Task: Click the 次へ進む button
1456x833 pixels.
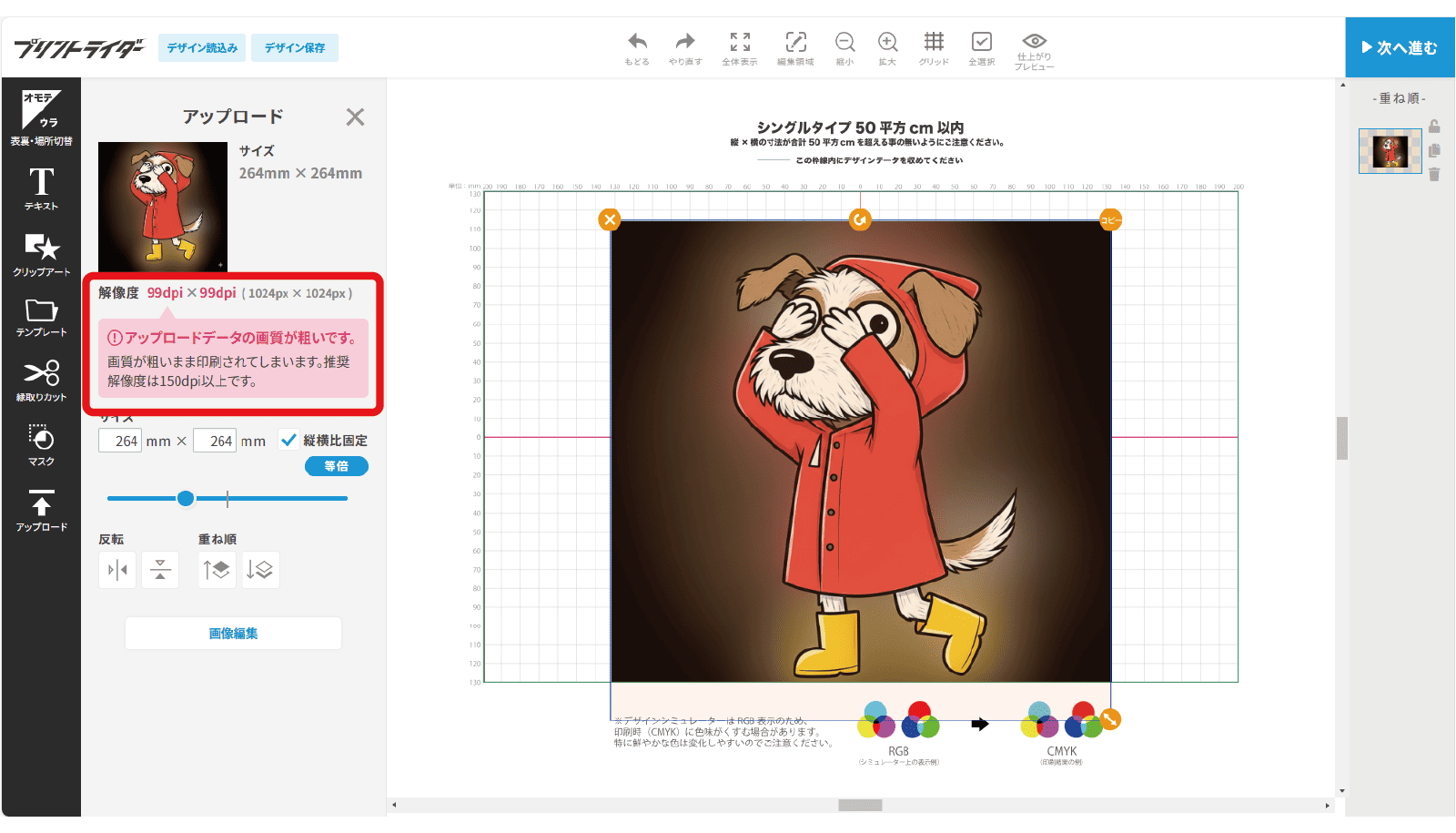Action: tap(1400, 47)
